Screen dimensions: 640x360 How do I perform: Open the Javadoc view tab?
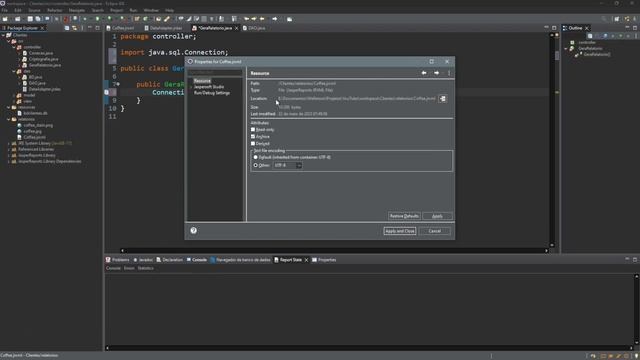143,260
